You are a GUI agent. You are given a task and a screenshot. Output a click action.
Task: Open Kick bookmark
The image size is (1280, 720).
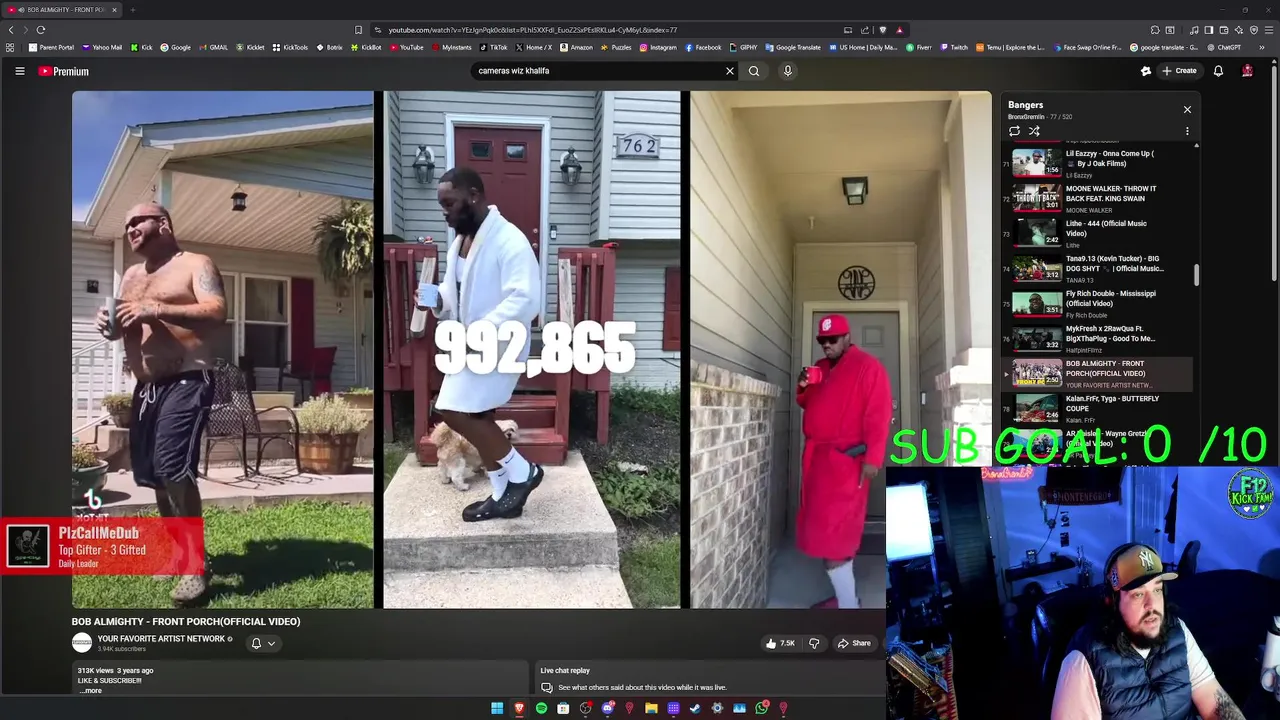pos(141,47)
